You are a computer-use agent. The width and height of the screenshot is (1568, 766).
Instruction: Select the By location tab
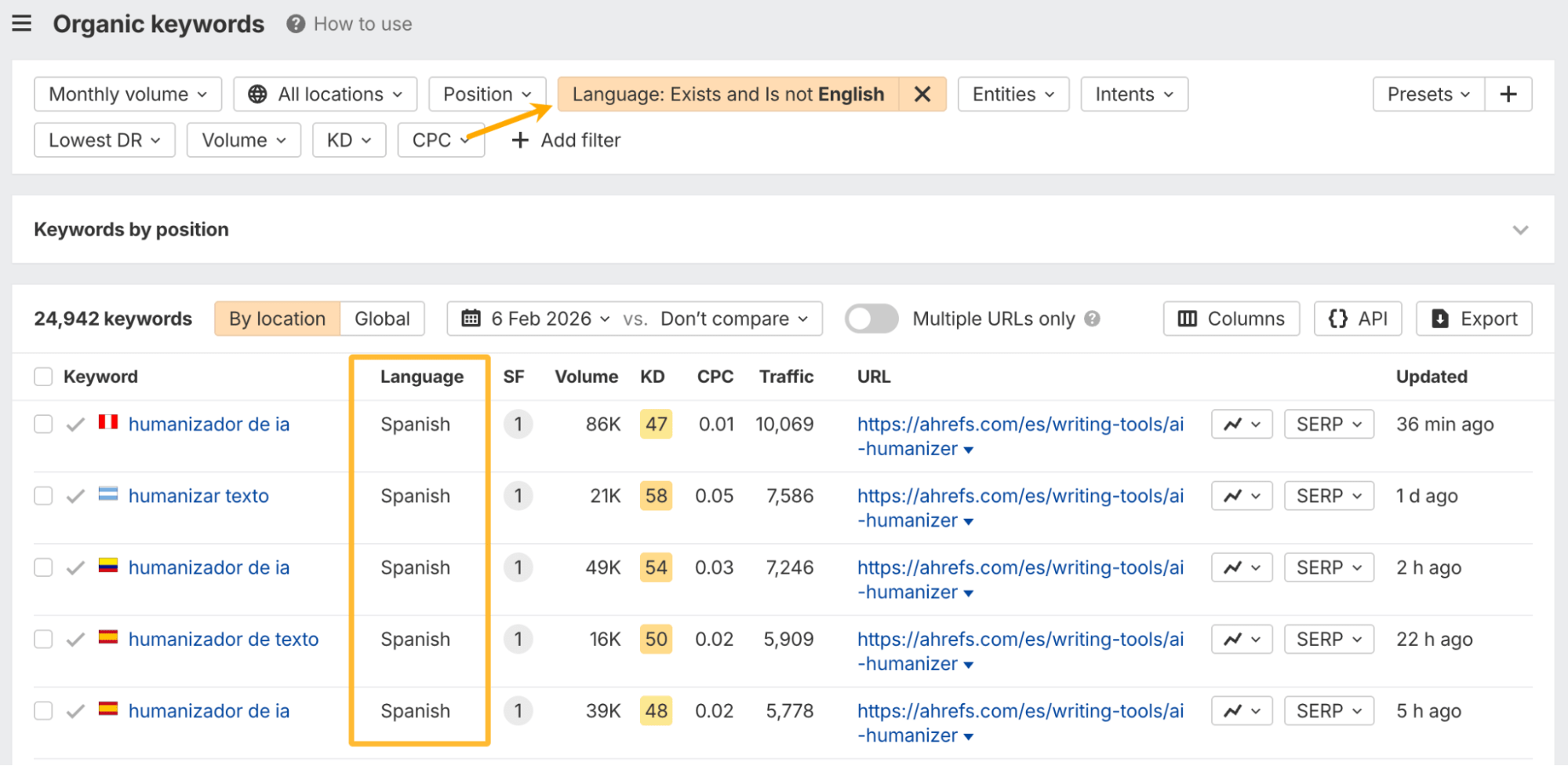point(277,319)
